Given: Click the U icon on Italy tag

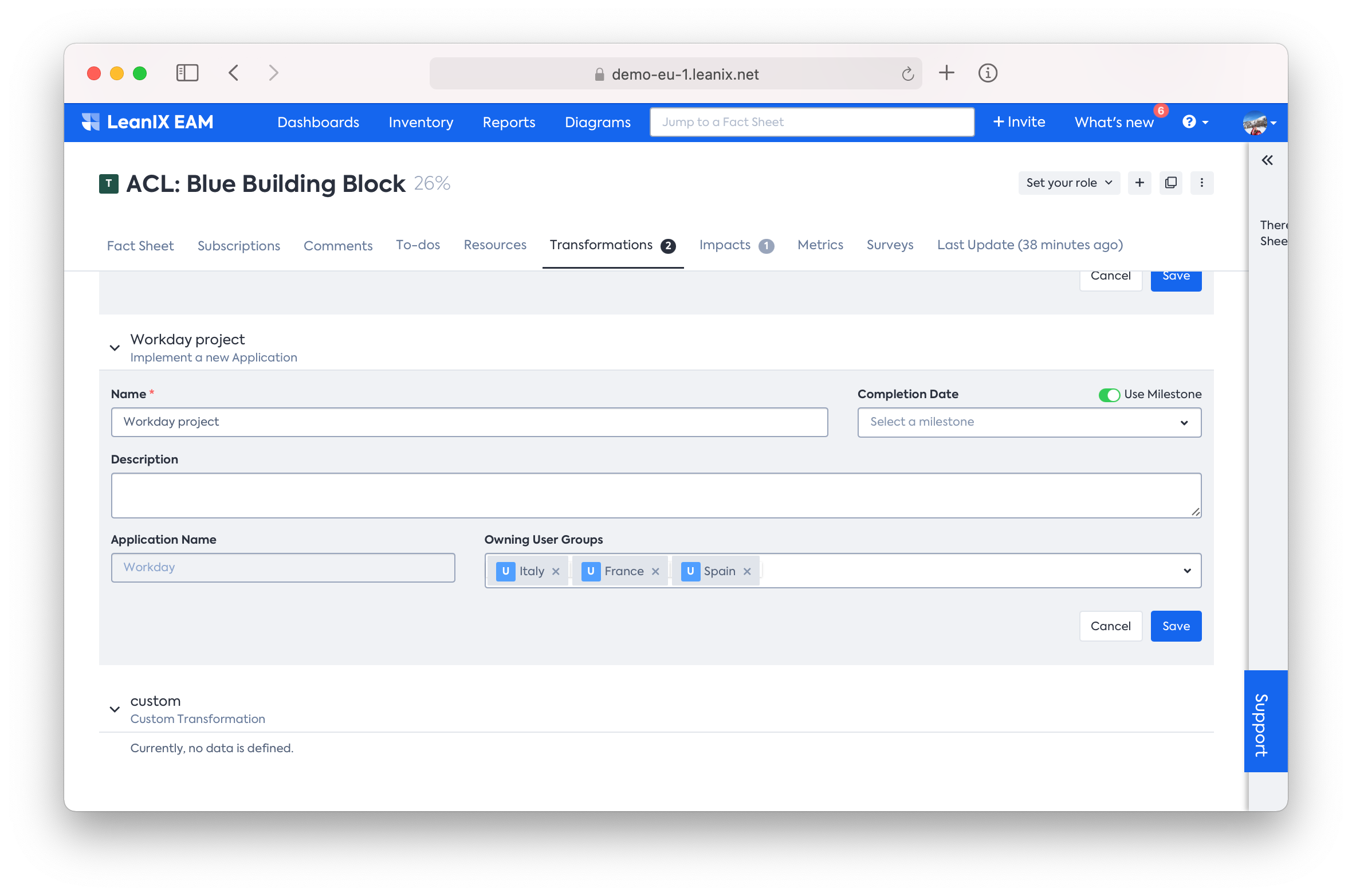Looking at the screenshot, I should (x=505, y=571).
